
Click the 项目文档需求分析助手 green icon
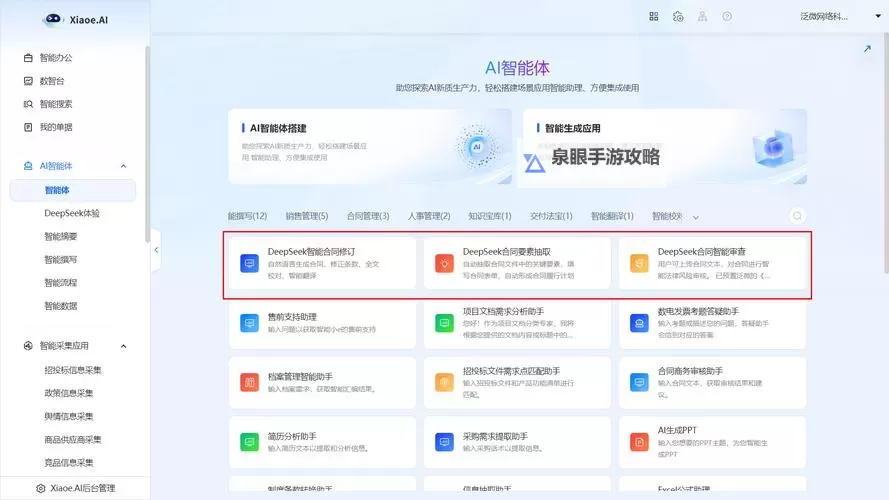[x=444, y=323]
